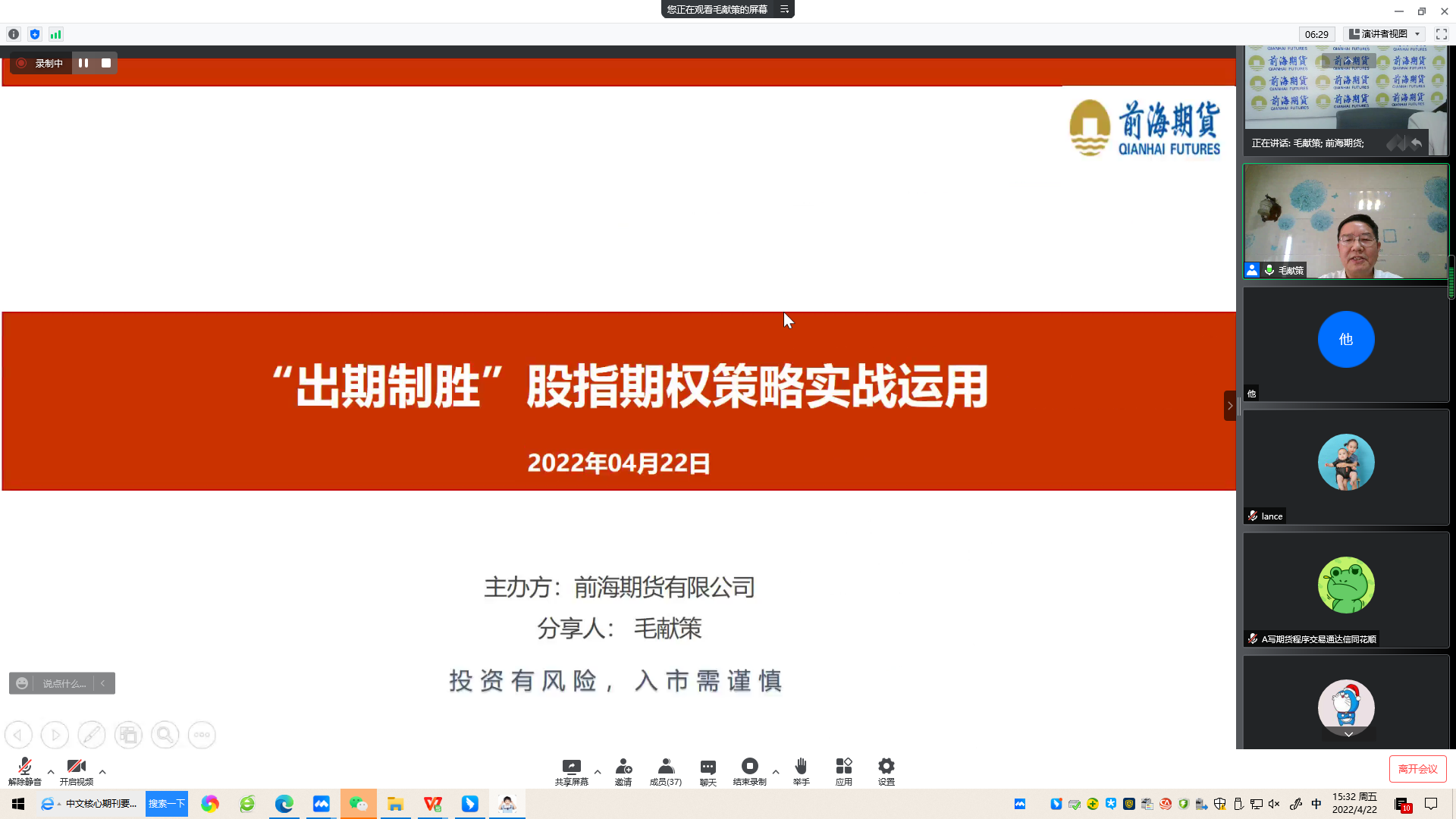Click the 说点什么... chat input
The image size is (1456, 819).
(64, 683)
